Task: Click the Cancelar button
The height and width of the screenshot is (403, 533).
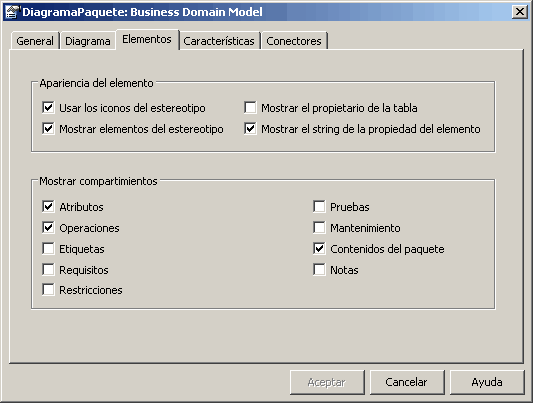Action: (407, 382)
